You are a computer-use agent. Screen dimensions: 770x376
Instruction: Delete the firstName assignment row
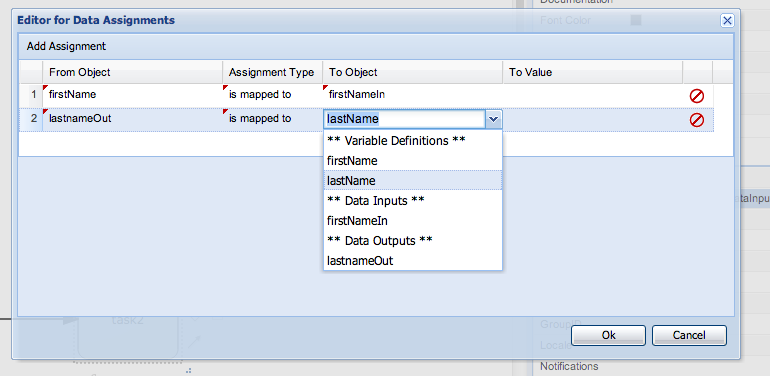click(x=696, y=96)
